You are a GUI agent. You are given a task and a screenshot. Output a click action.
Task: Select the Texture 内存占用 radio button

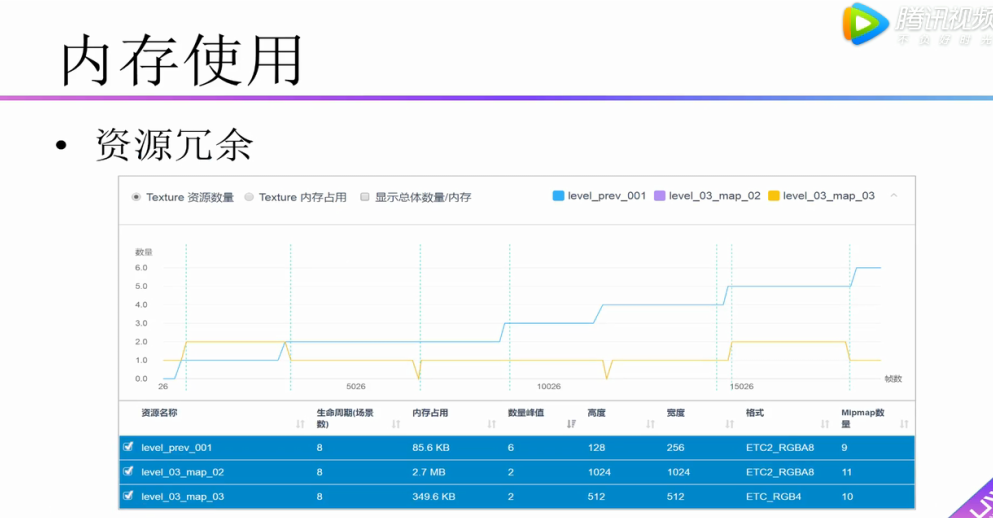[249, 197]
